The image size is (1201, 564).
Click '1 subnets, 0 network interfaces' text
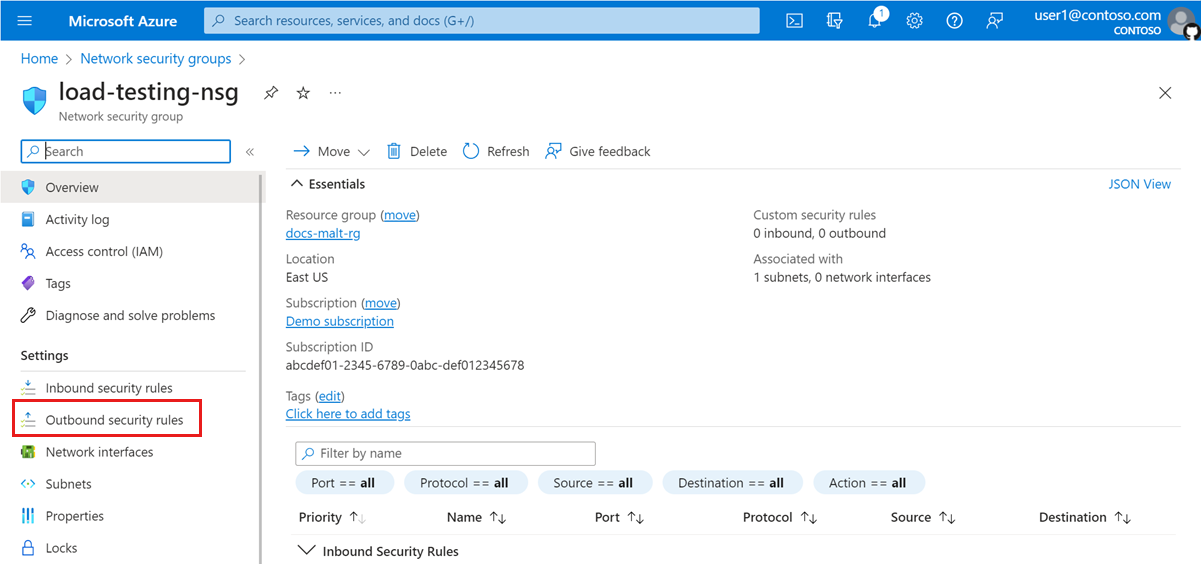click(842, 277)
